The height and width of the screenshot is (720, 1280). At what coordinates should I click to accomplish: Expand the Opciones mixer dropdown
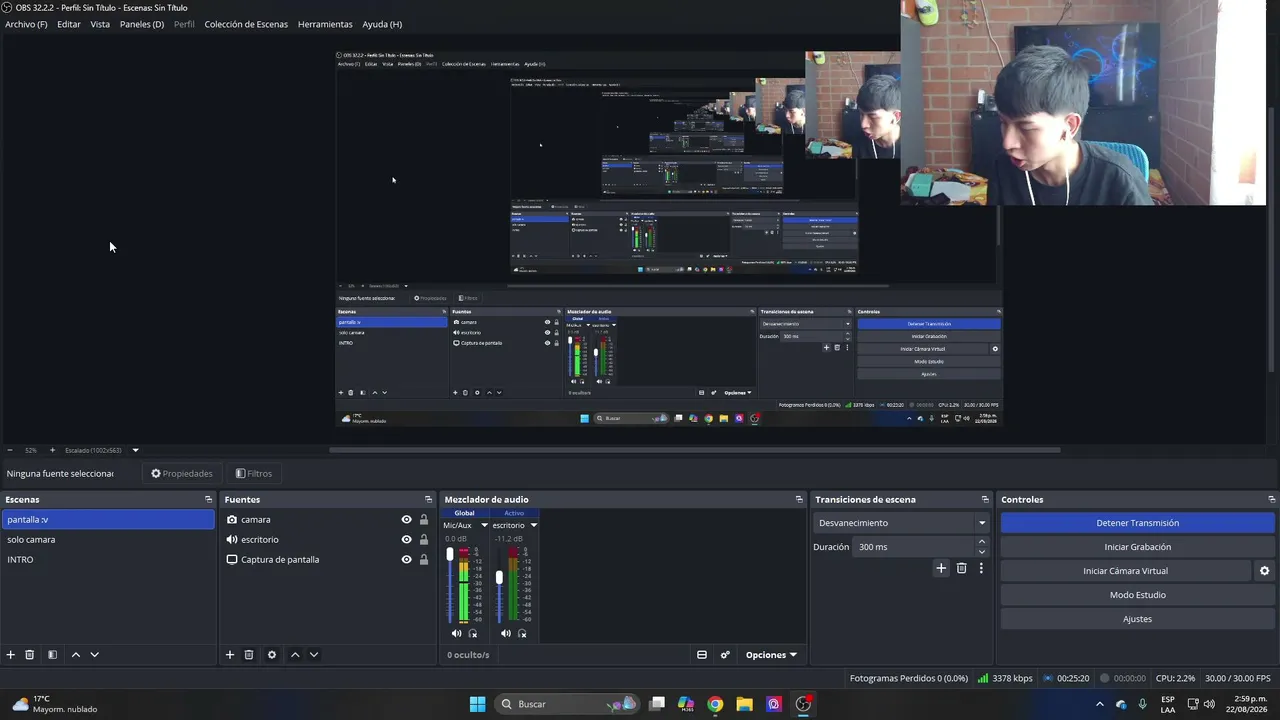pyautogui.click(x=771, y=655)
